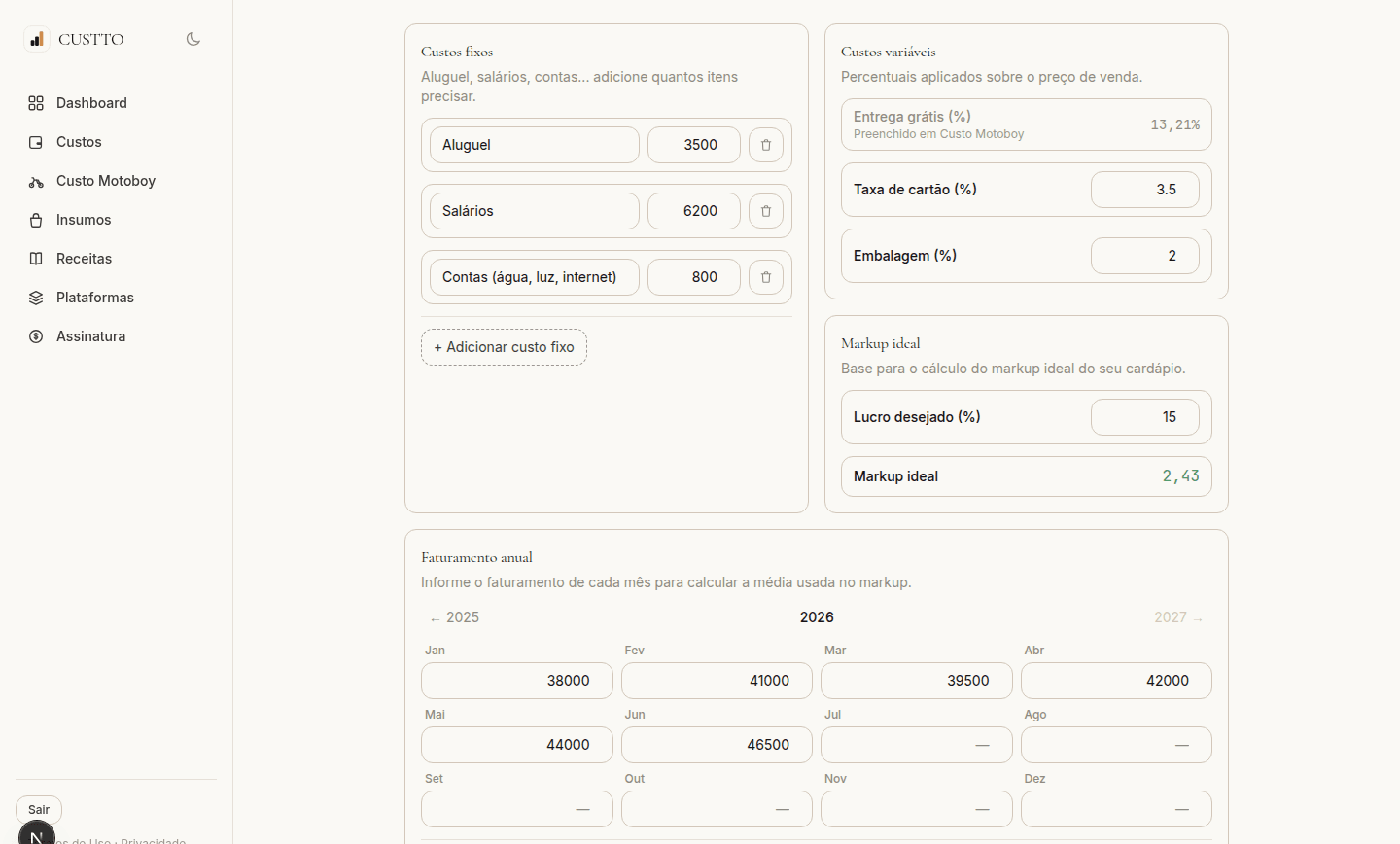Click the Plataformas layers icon

36,298
